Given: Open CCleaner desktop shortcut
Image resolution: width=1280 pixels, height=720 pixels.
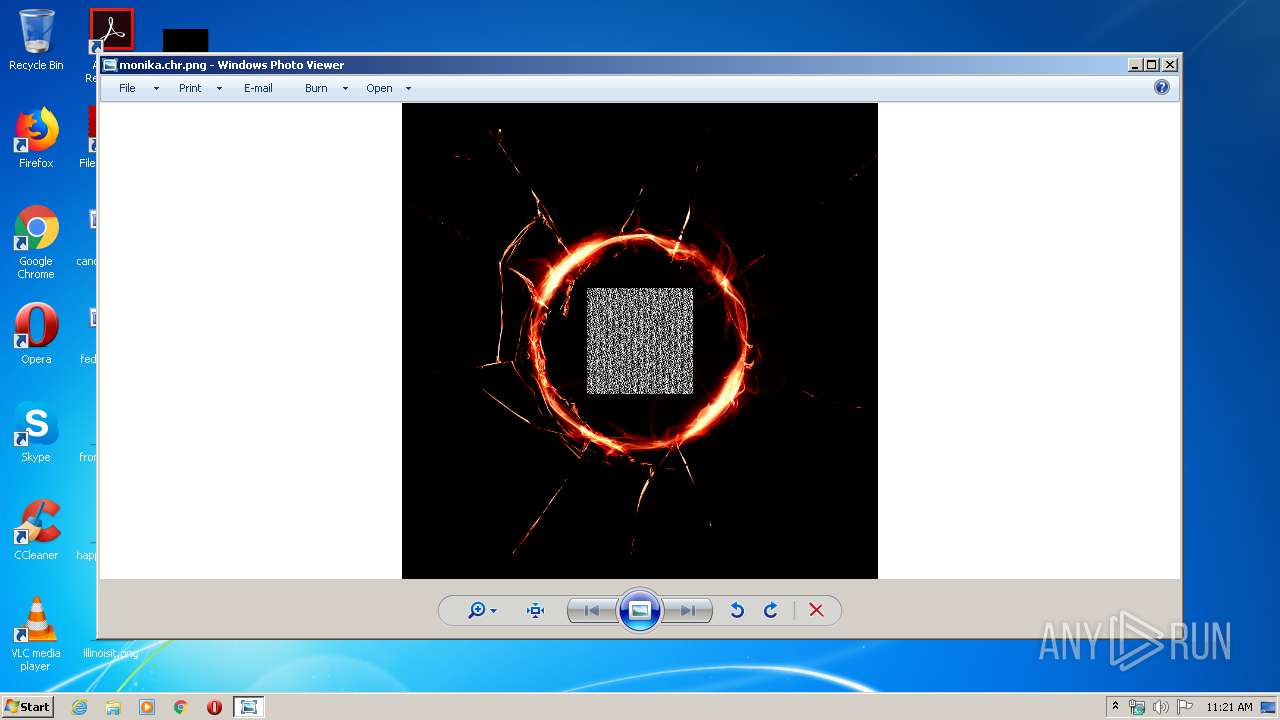Looking at the screenshot, I should click(36, 530).
